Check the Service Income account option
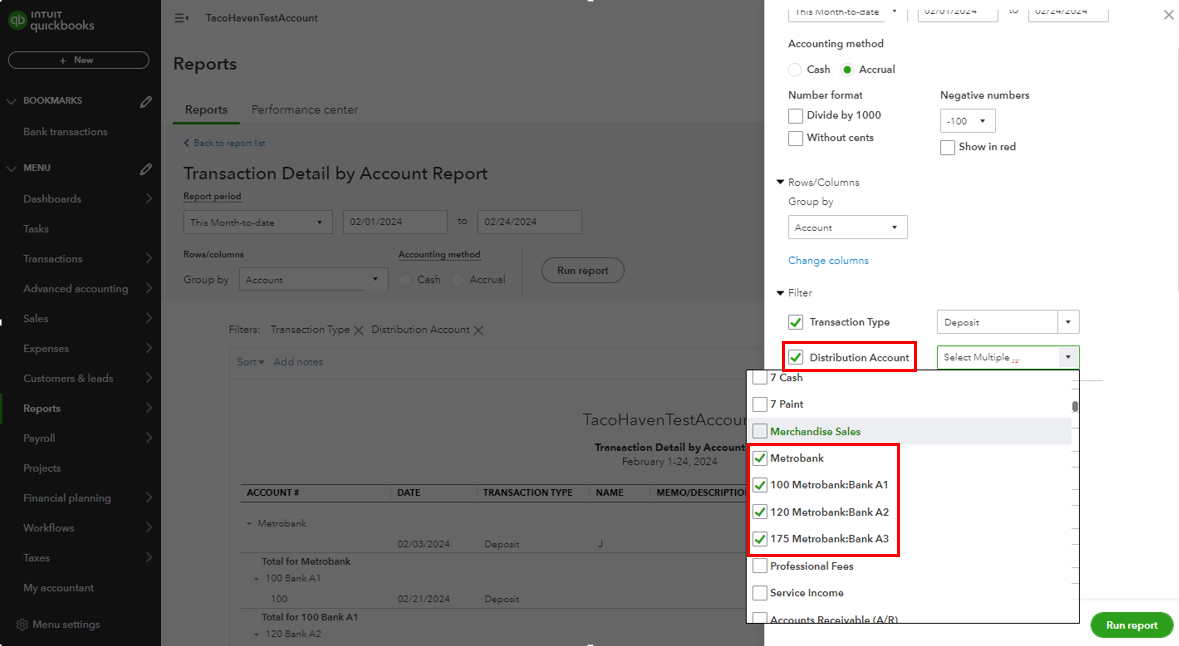1179x646 pixels. pyautogui.click(x=760, y=593)
